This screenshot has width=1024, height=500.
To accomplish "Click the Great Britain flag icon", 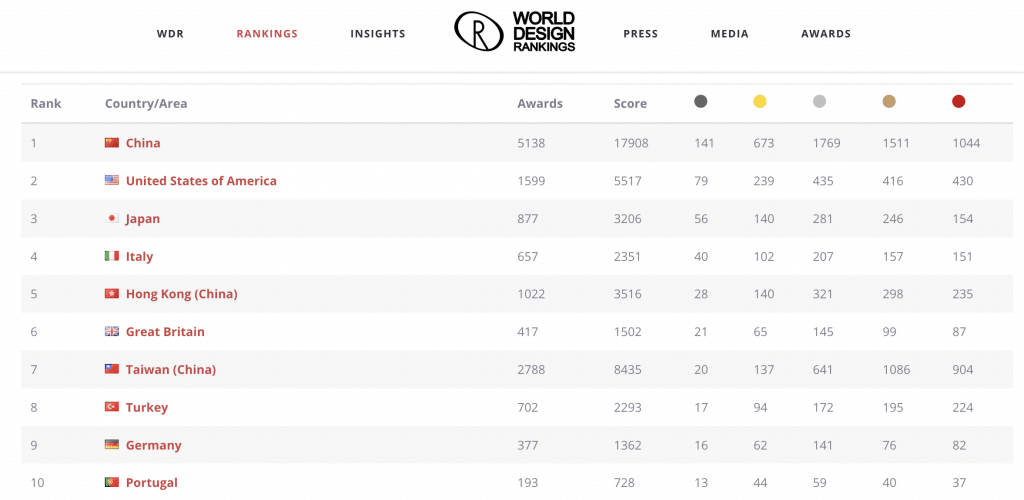I will pyautogui.click(x=112, y=332).
